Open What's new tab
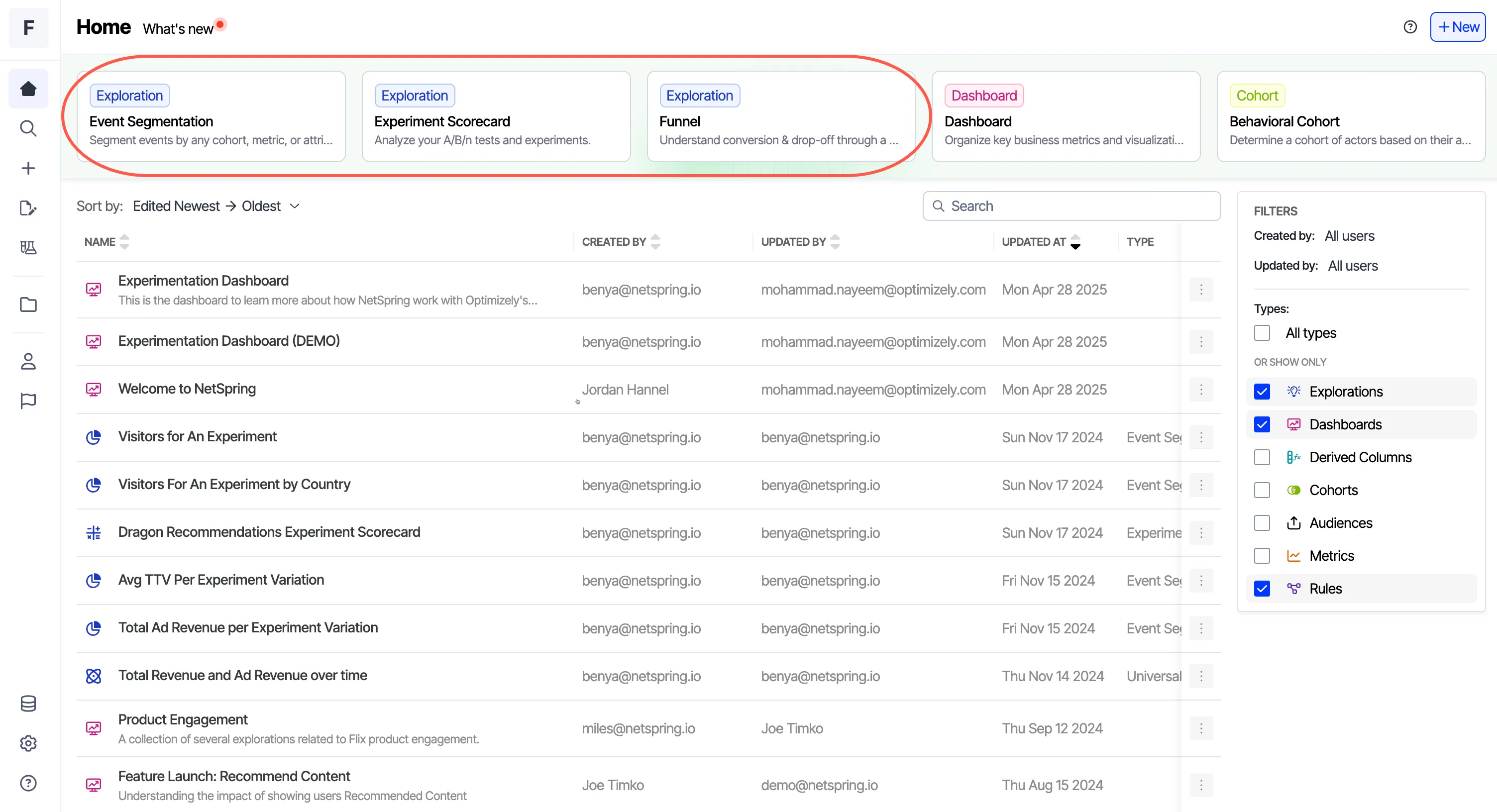Viewport: 1497px width, 812px height. pos(178,28)
